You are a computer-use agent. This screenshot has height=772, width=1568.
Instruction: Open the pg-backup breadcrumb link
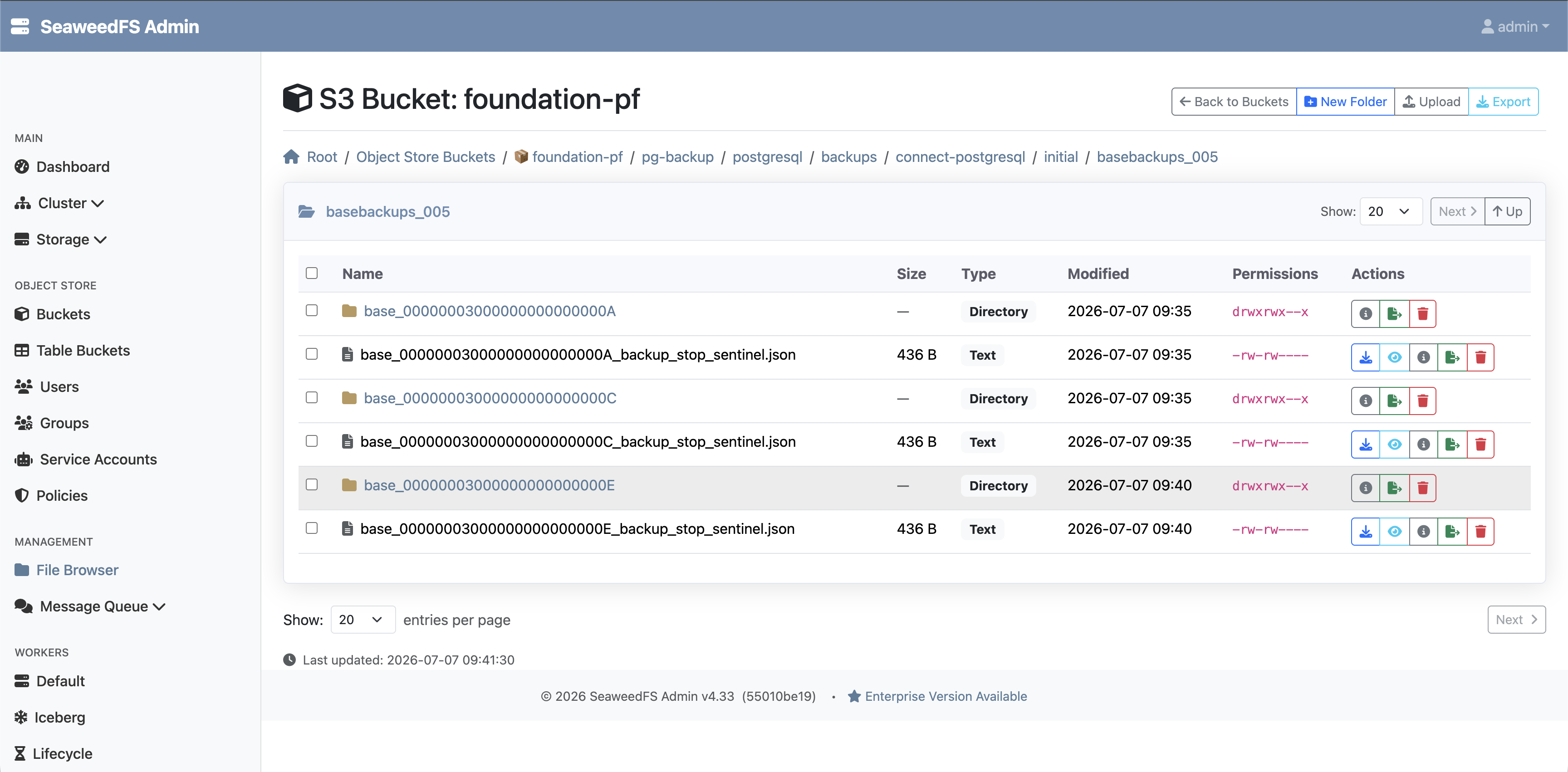[x=677, y=157]
